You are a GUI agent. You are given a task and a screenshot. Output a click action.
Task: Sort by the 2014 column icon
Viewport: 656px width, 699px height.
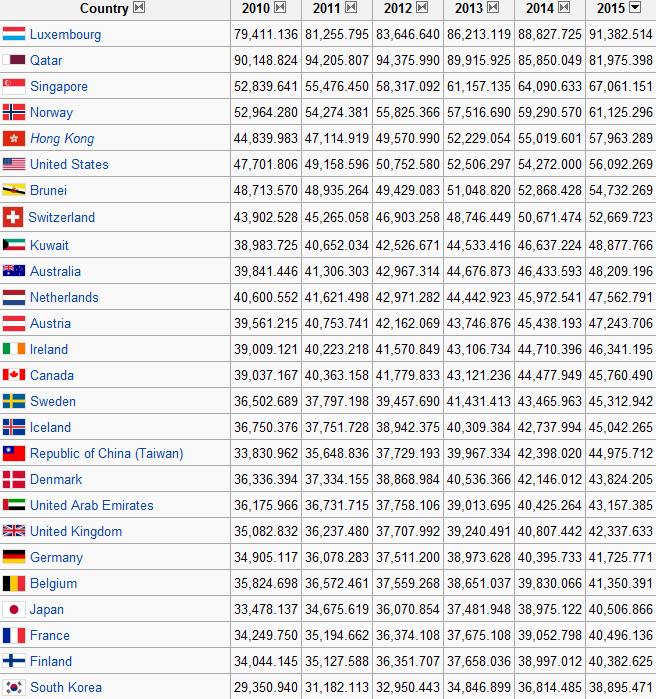pyautogui.click(x=564, y=8)
